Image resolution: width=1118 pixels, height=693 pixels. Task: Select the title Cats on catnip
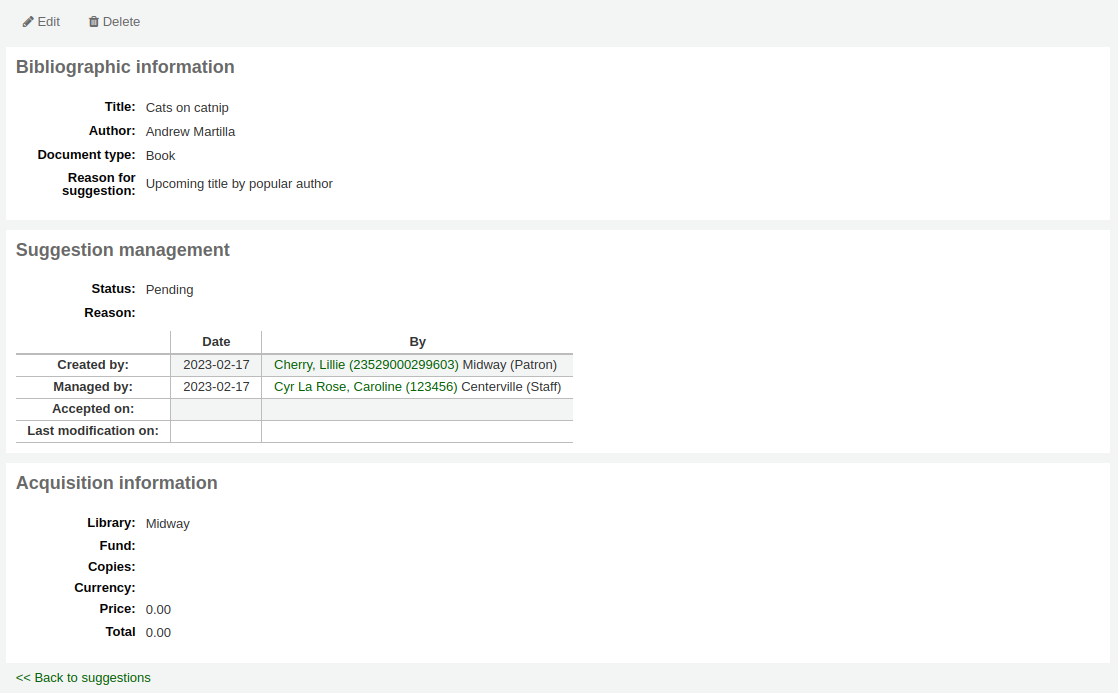coord(187,107)
